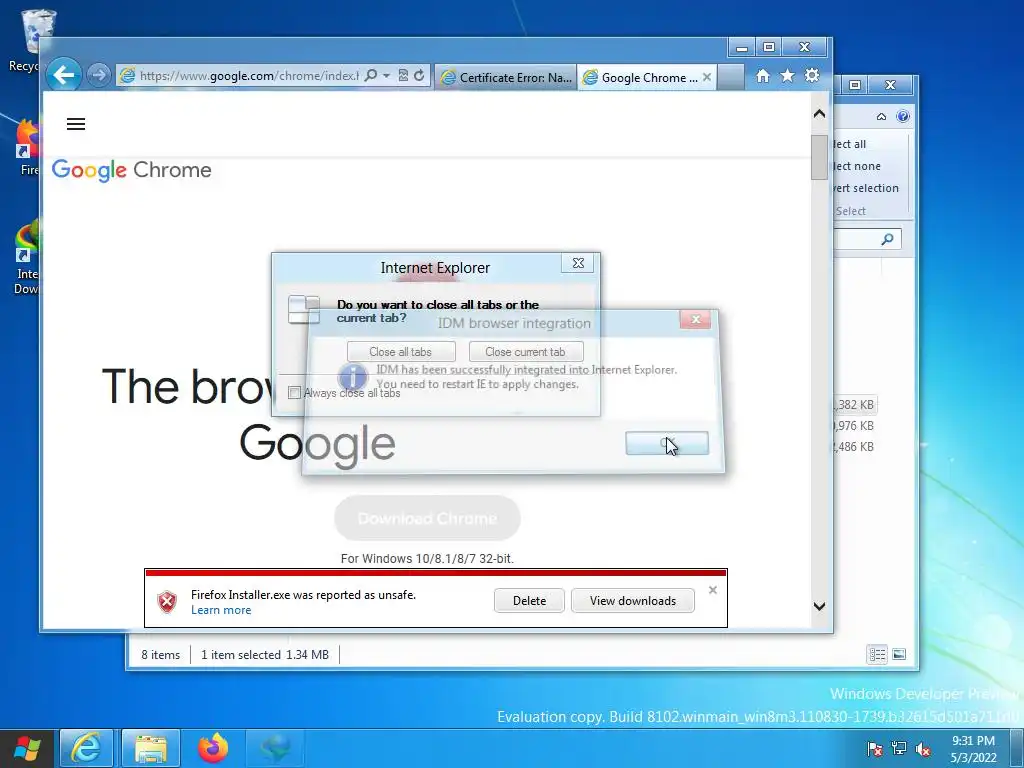The width and height of the screenshot is (1024, 768).
Task: Collapse the Explorer ribbon chevron
Action: (x=881, y=117)
